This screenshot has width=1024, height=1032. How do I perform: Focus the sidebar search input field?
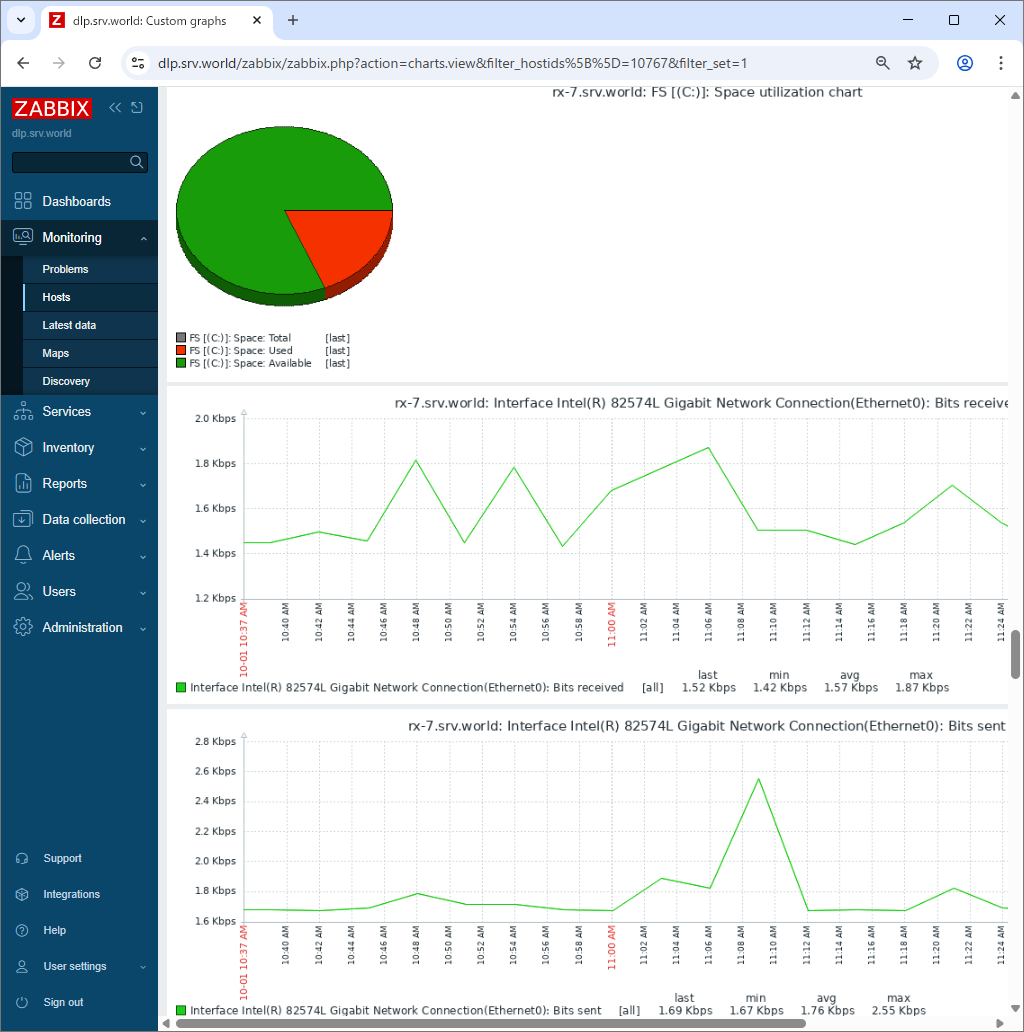pyautogui.click(x=71, y=162)
